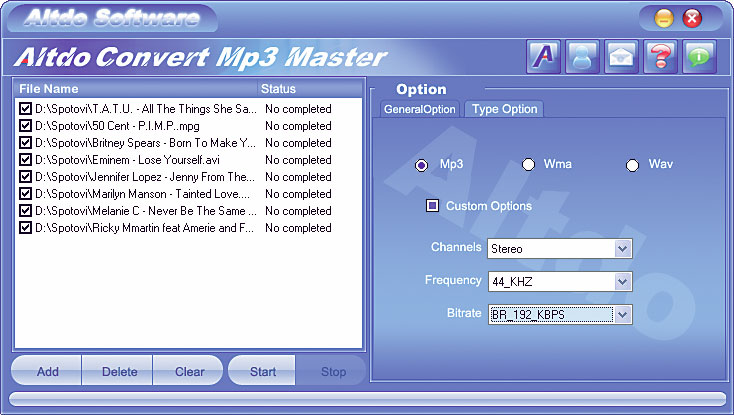Click the conversion progress bar
Screen dimensions: 734x415
(367, 399)
